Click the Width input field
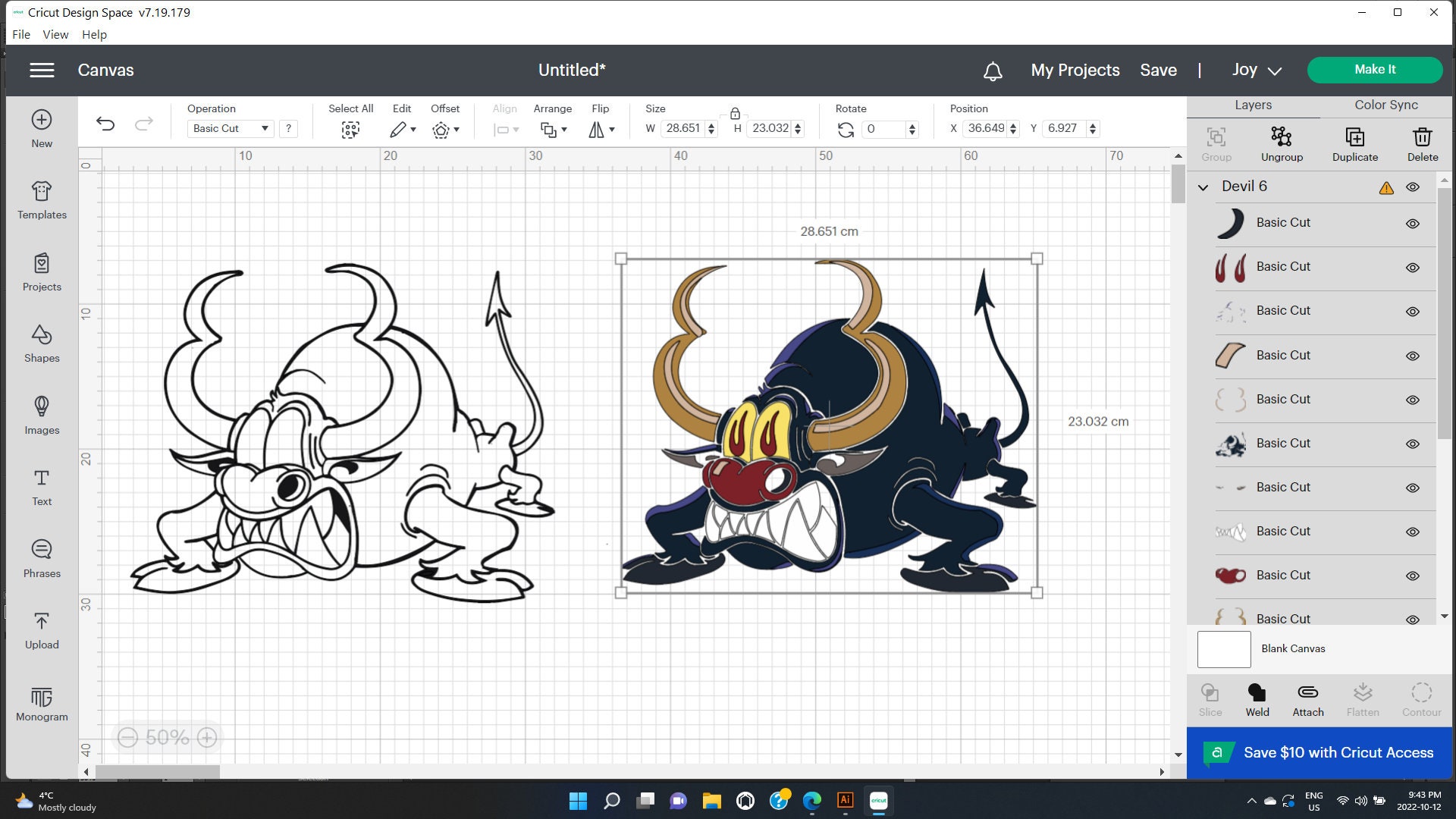Viewport: 1456px width, 819px height. click(683, 129)
